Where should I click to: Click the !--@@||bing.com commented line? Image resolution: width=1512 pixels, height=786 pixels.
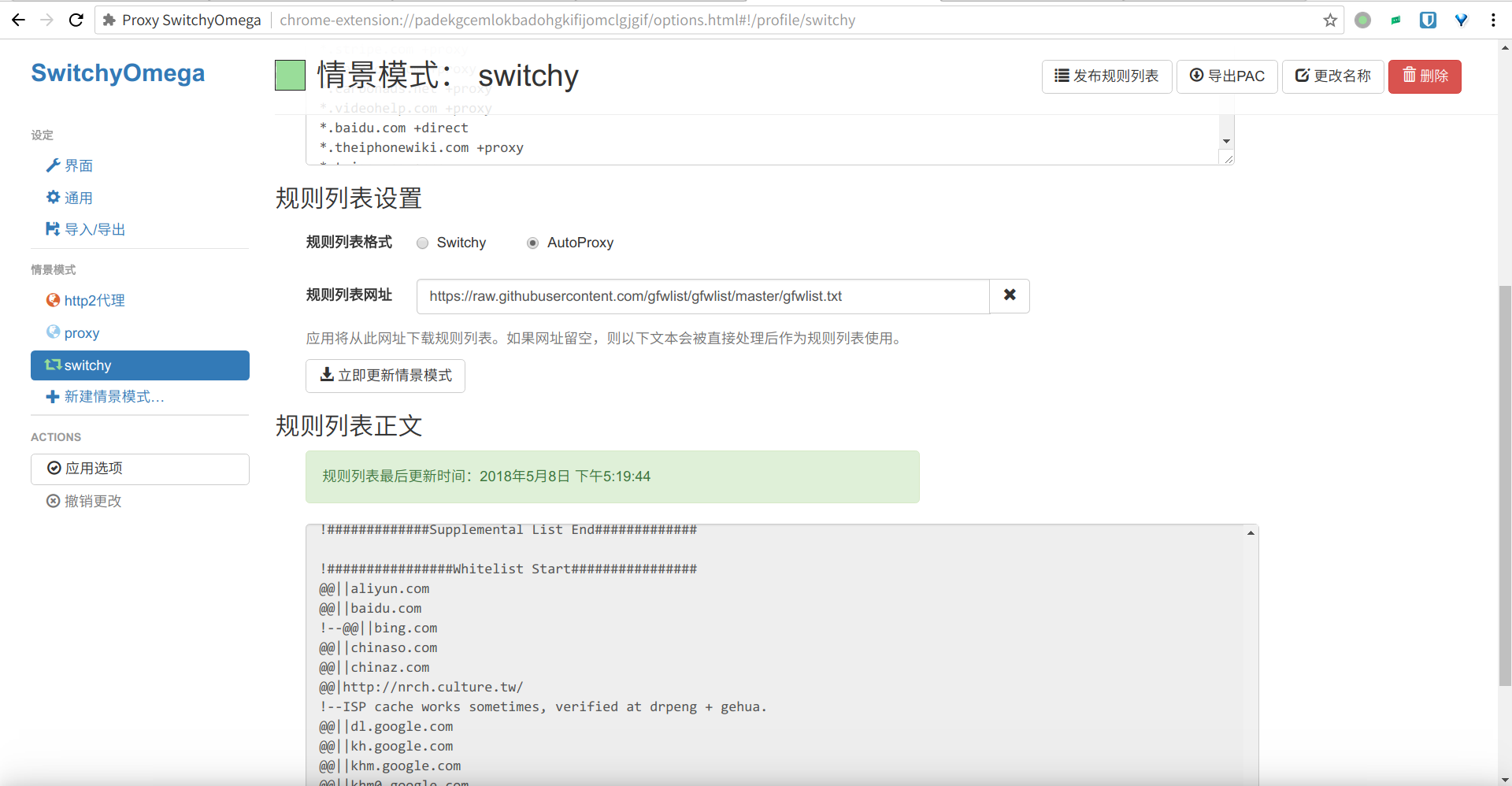click(378, 628)
